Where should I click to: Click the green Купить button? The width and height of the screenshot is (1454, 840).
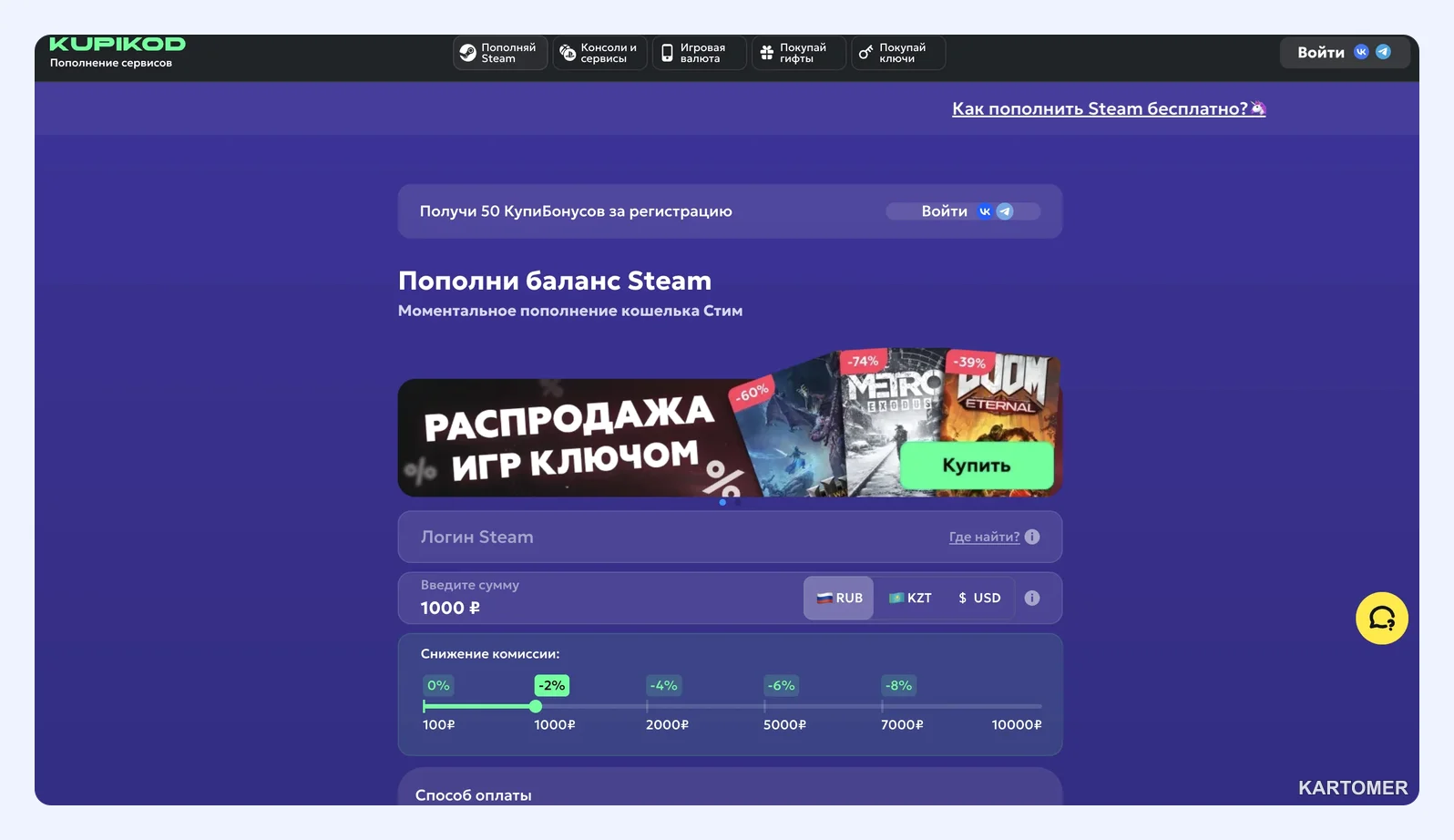click(977, 466)
